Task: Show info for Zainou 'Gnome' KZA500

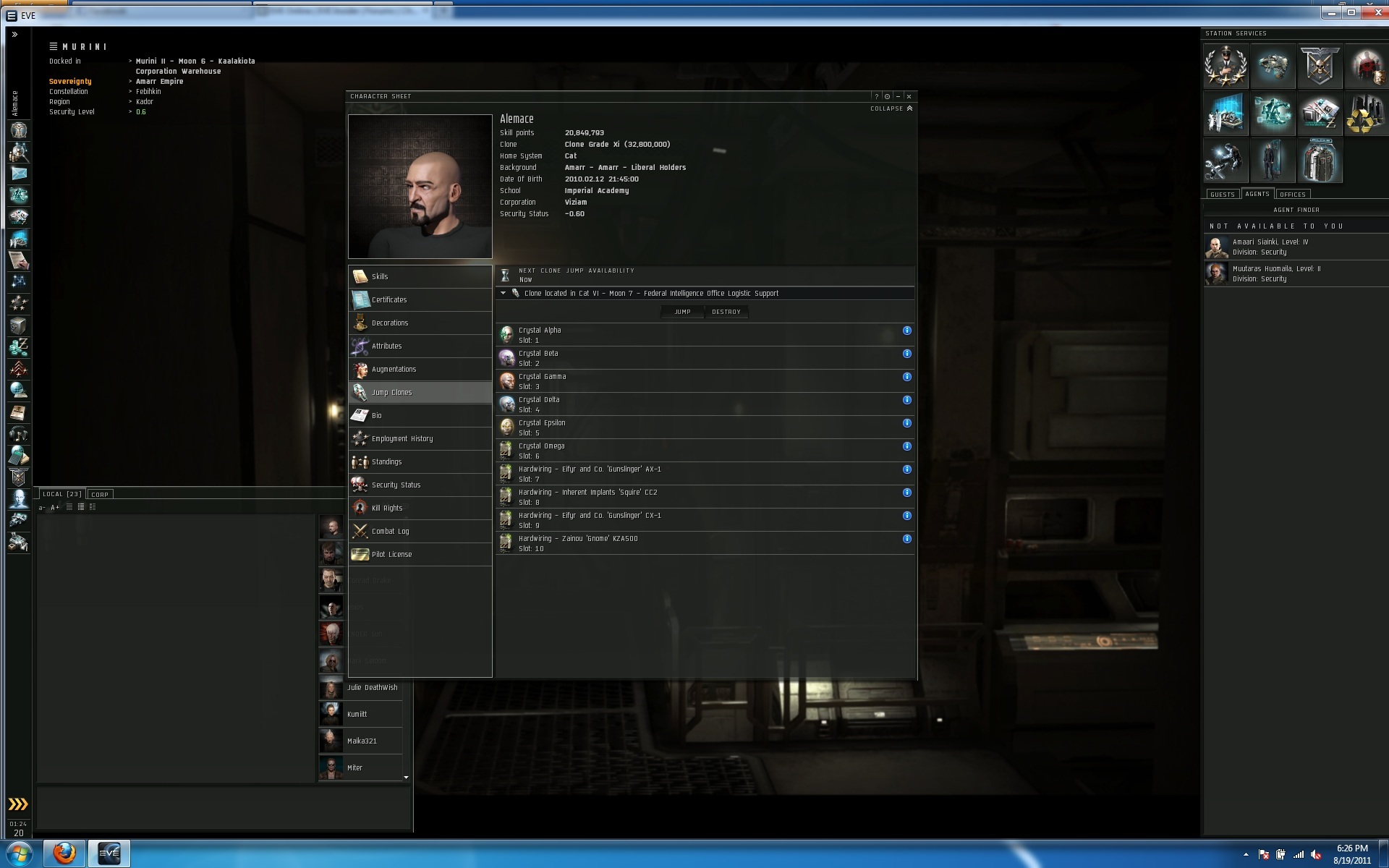Action: [x=906, y=539]
